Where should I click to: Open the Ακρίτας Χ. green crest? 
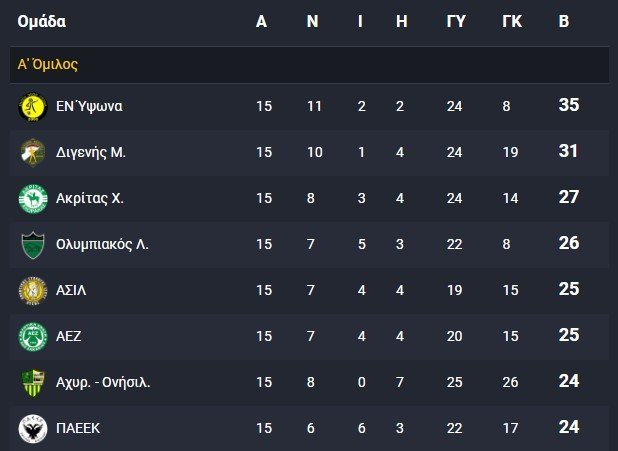coord(33,199)
